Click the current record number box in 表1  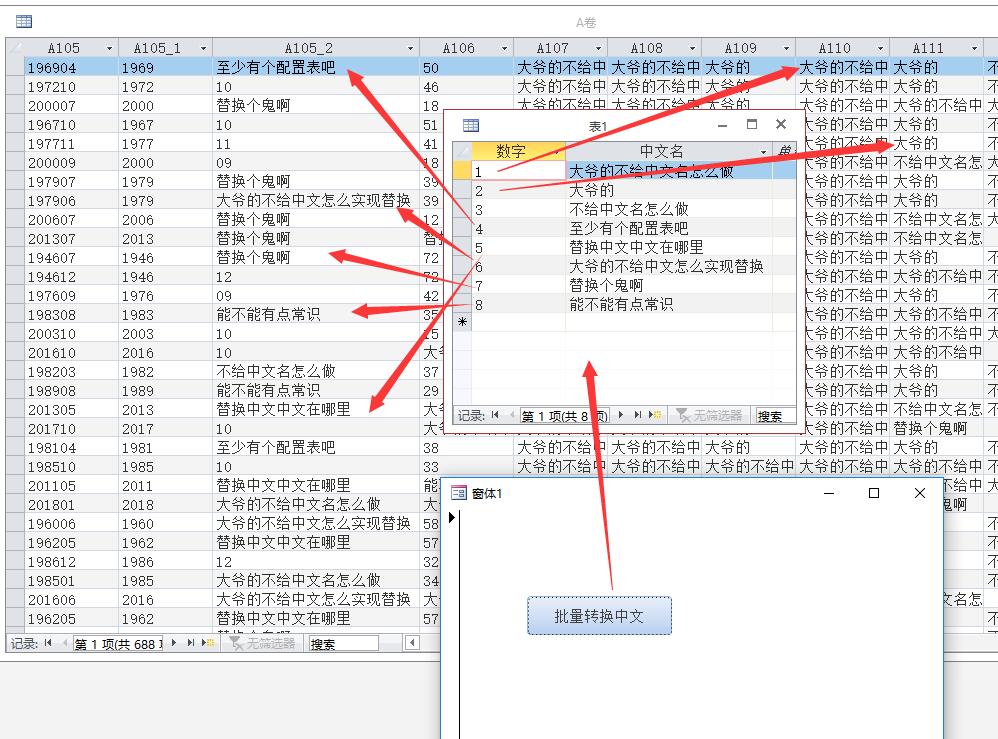coord(565,416)
